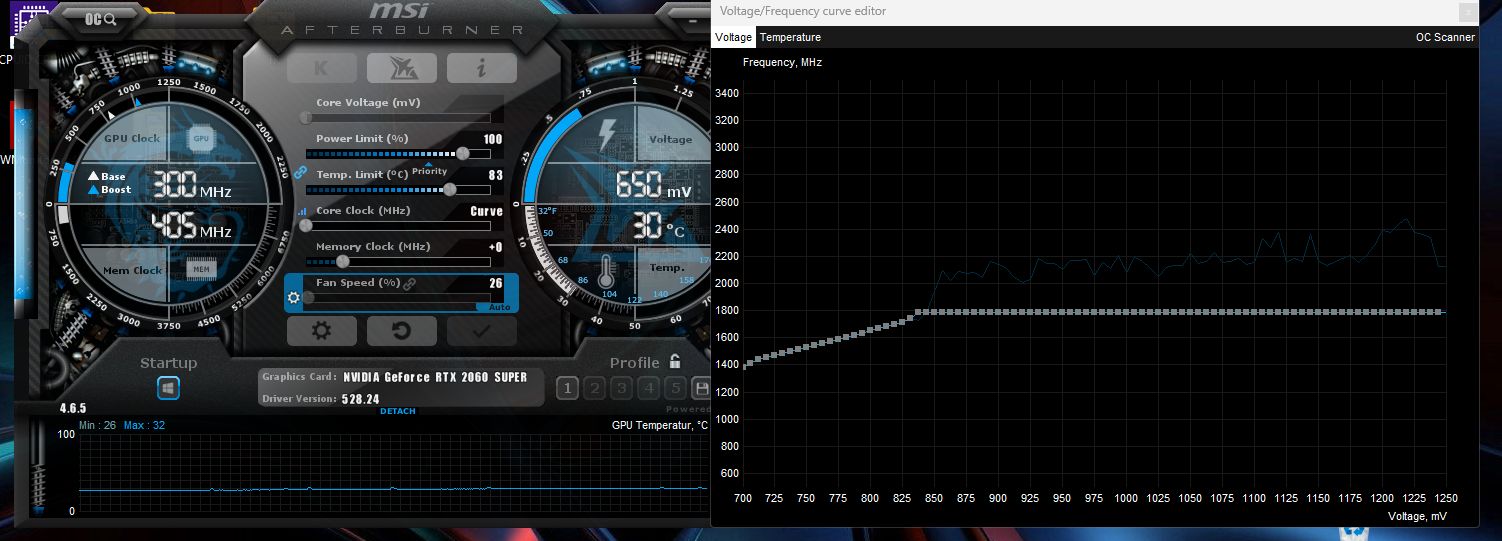Click the Power Limit value 100

pyautogui.click(x=493, y=139)
